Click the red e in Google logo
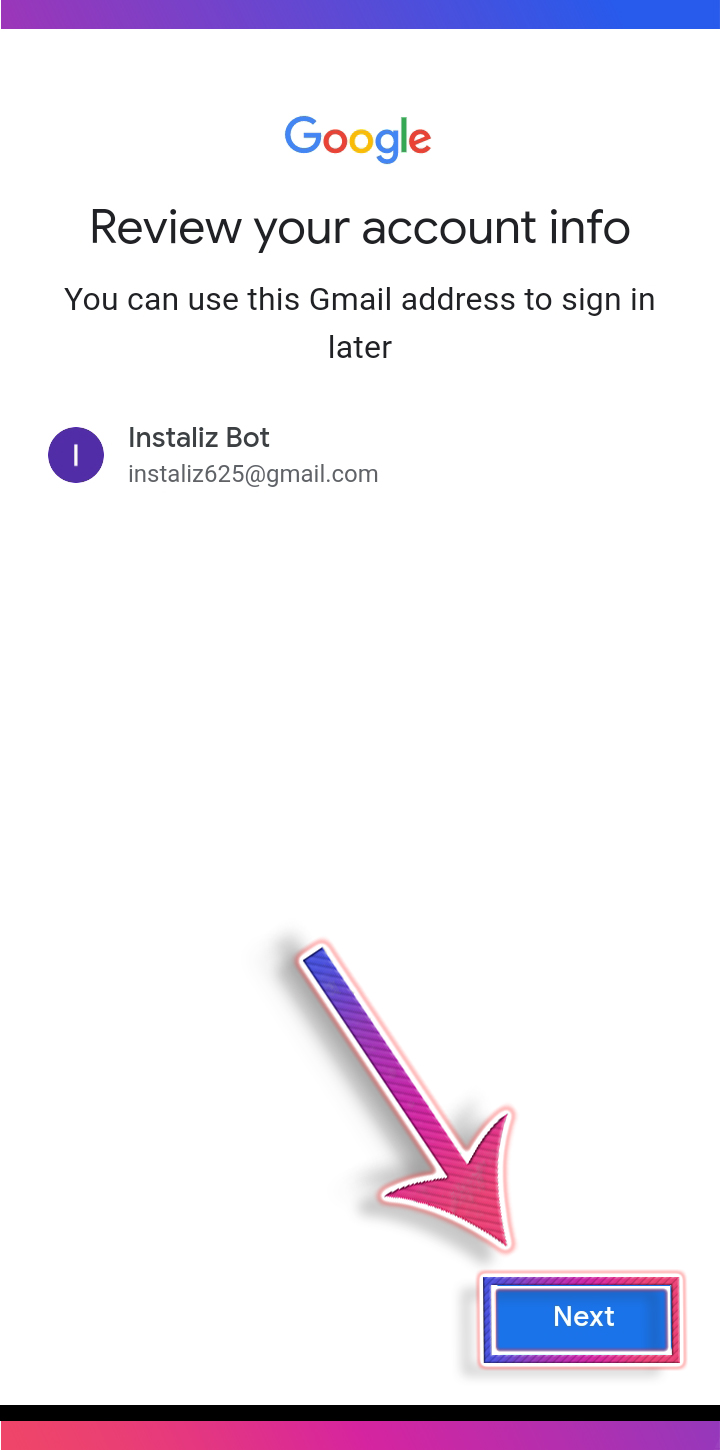 421,141
